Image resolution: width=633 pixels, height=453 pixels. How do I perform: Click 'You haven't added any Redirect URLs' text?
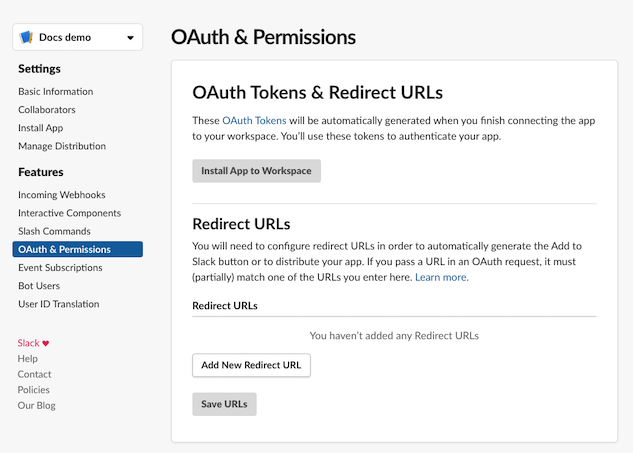pyautogui.click(x=394, y=336)
